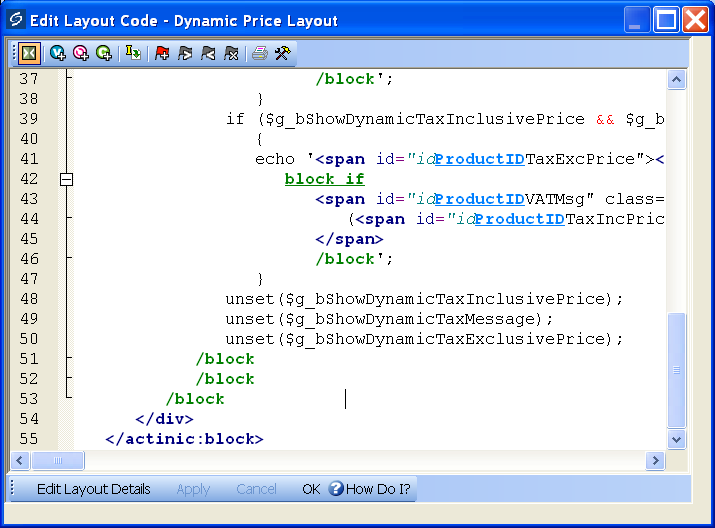Click the vertical scrollbar up arrow

677,80
